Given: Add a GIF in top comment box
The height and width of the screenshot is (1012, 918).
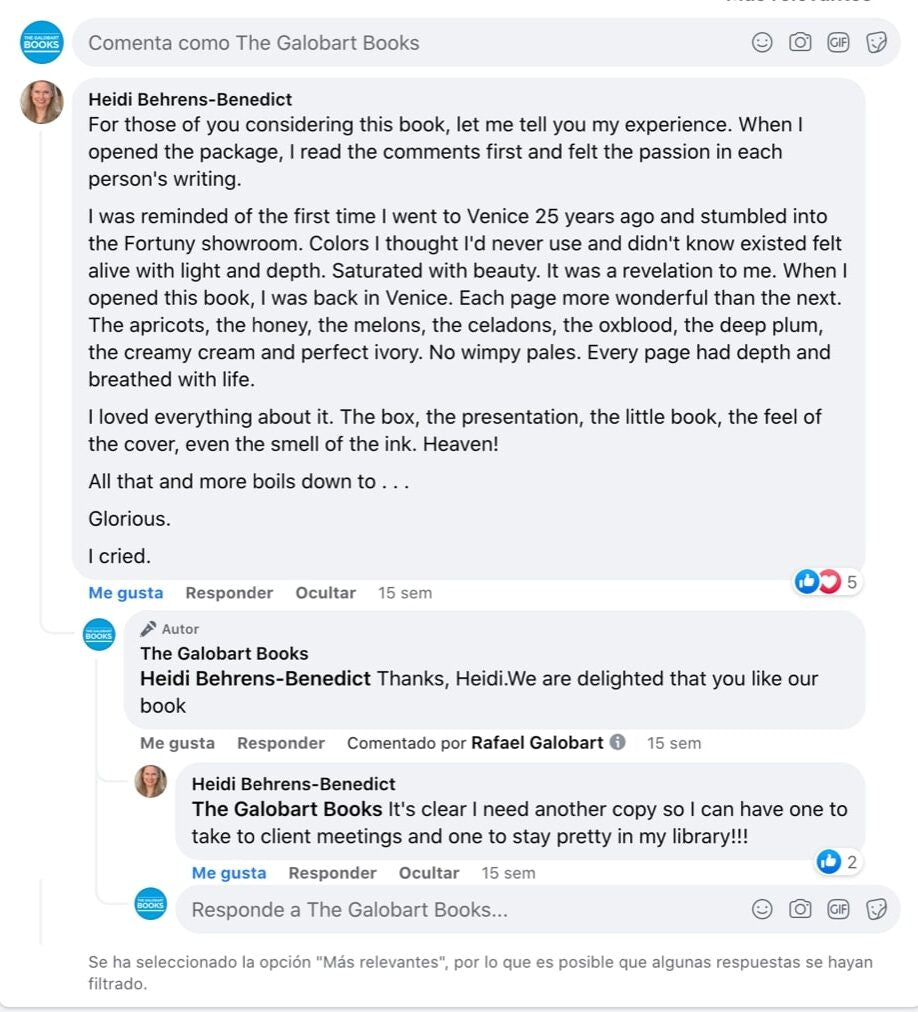Looking at the screenshot, I should coord(838,43).
